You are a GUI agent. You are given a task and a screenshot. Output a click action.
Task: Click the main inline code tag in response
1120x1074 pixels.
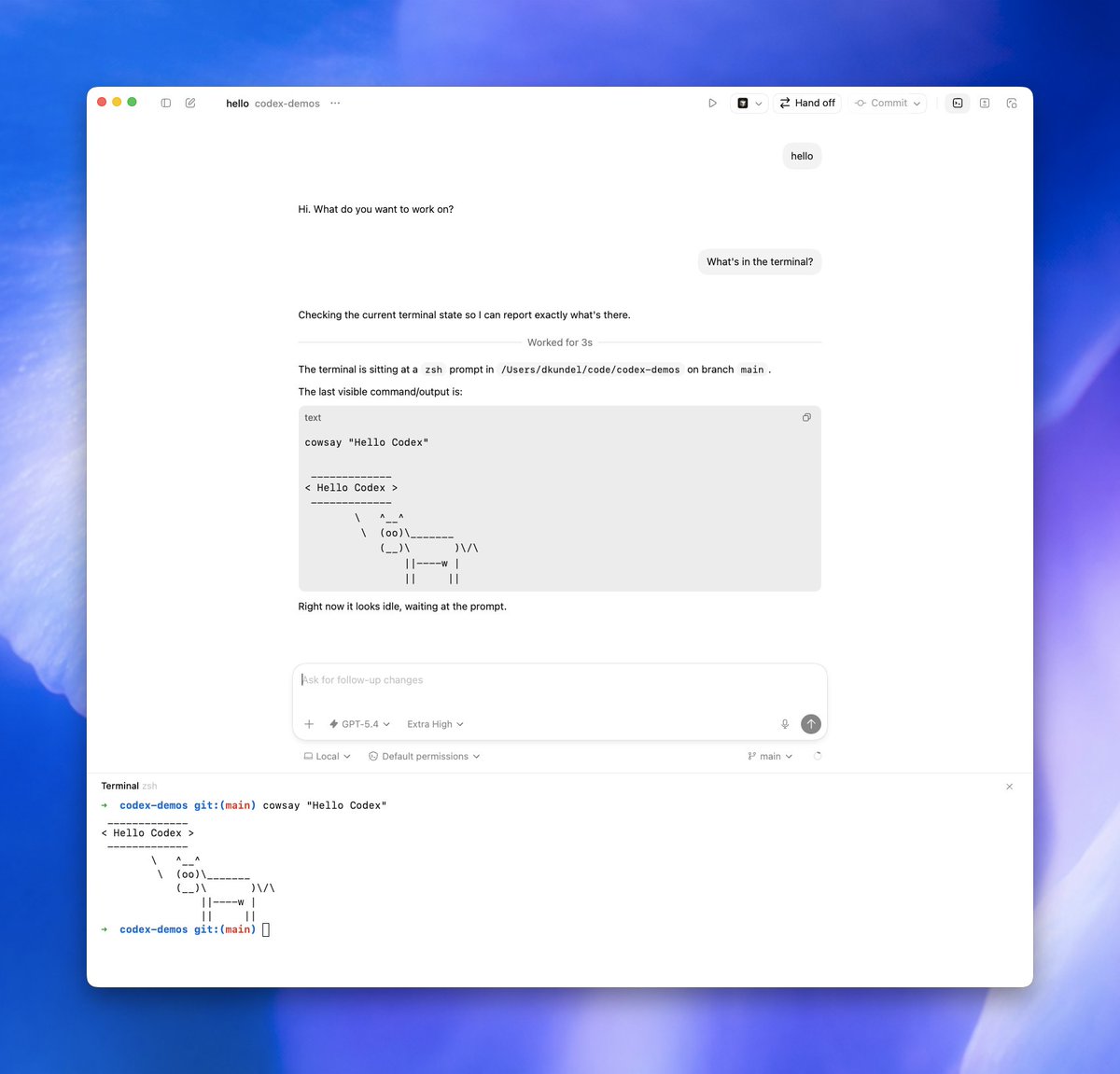(752, 370)
